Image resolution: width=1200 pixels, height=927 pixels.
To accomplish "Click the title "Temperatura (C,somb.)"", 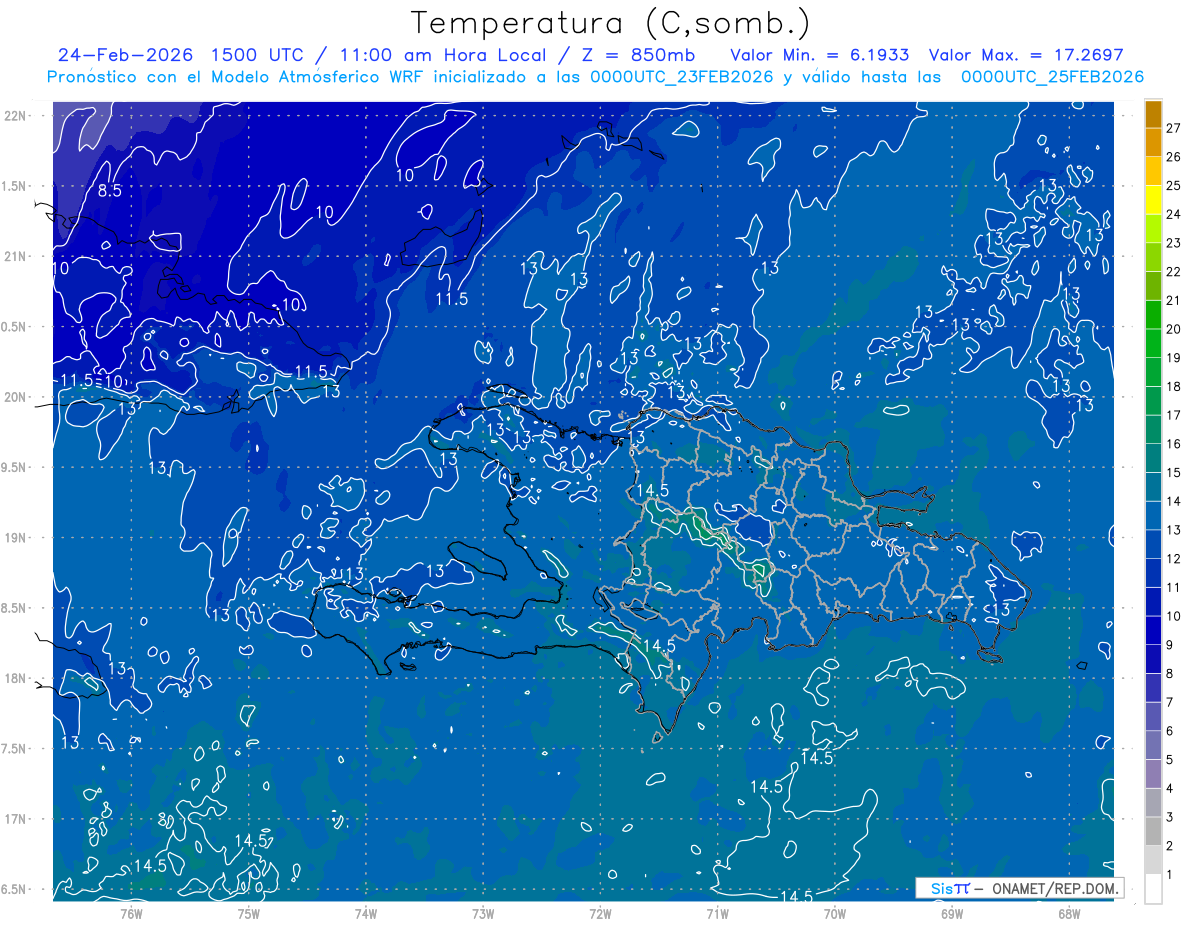I will pyautogui.click(x=611, y=24).
